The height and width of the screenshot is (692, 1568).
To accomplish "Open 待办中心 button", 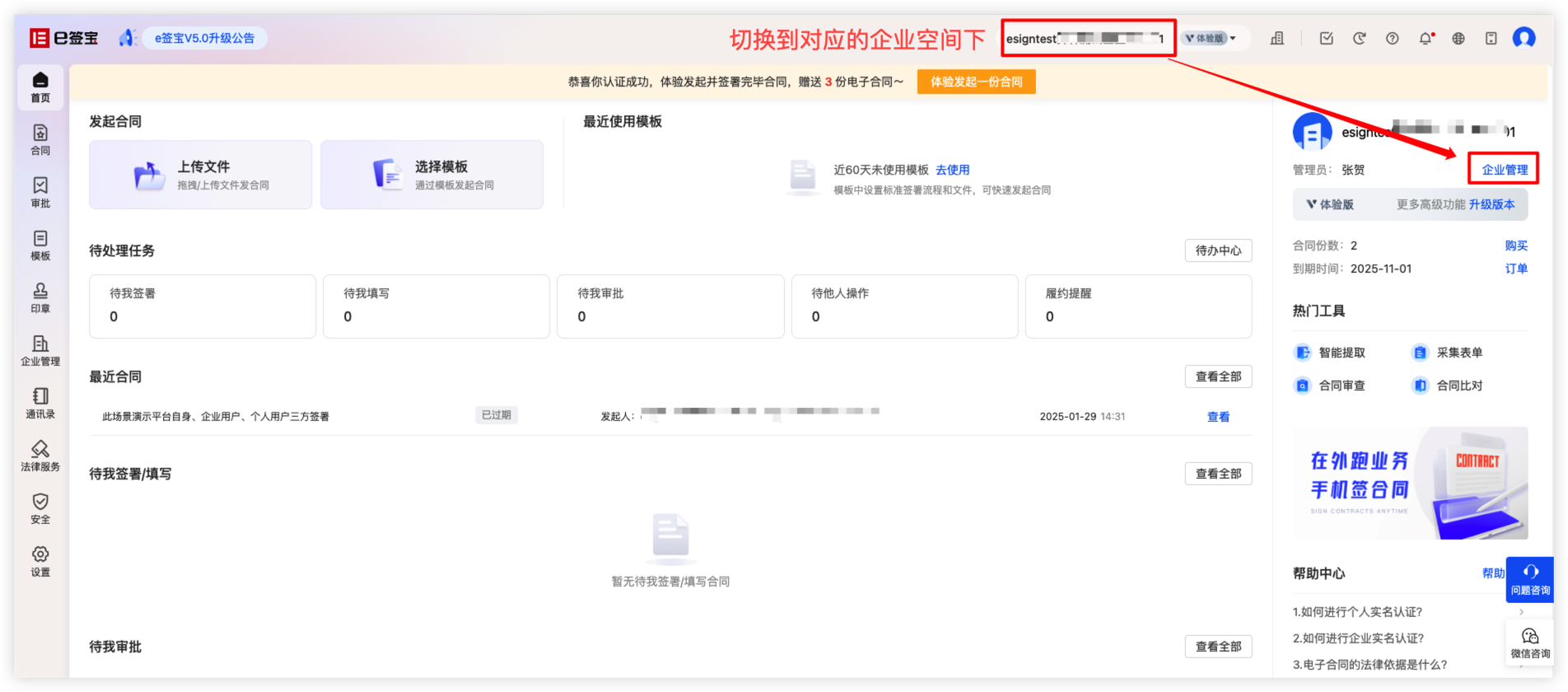I will (1219, 250).
